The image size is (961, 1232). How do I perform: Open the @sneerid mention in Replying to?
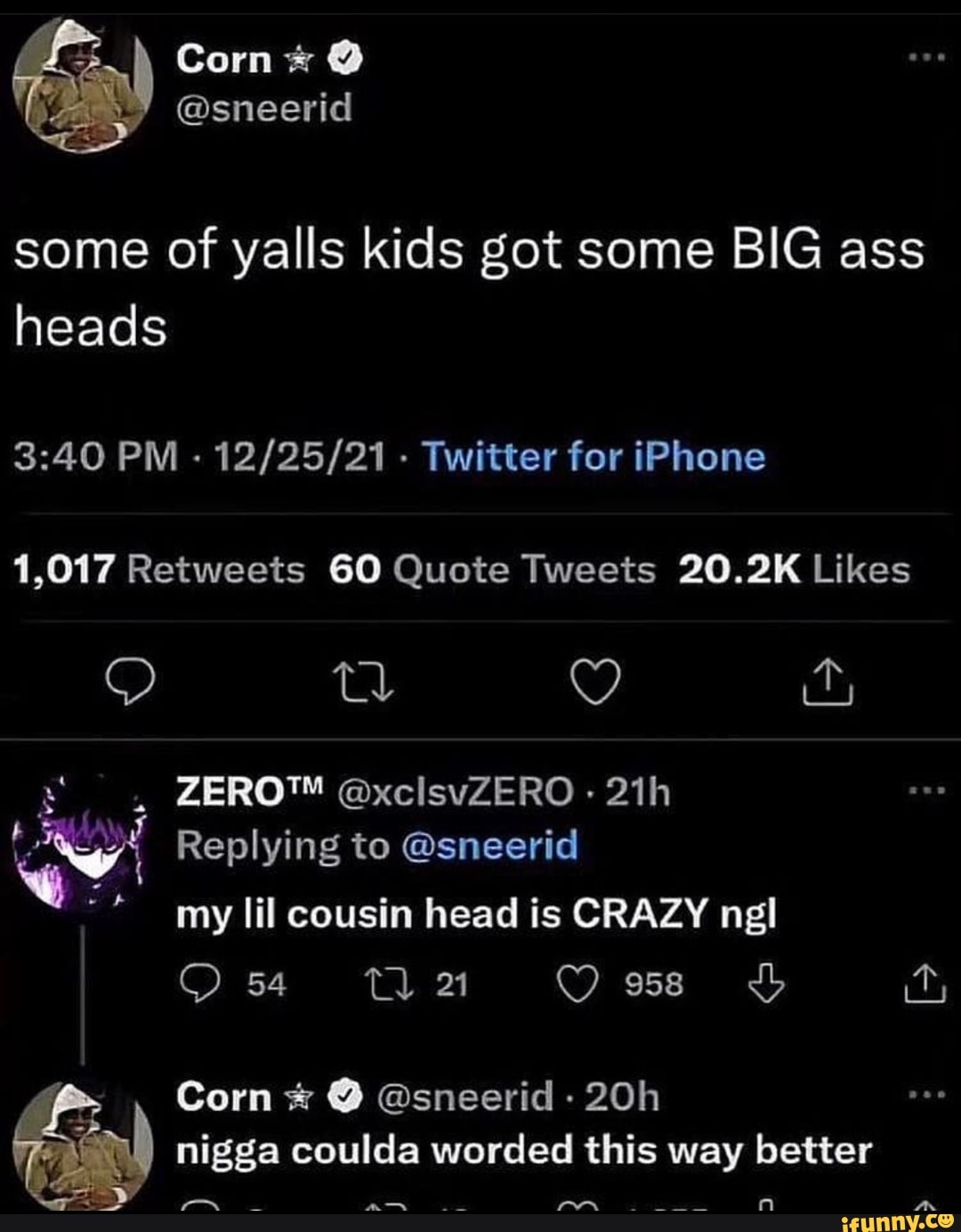tap(489, 844)
